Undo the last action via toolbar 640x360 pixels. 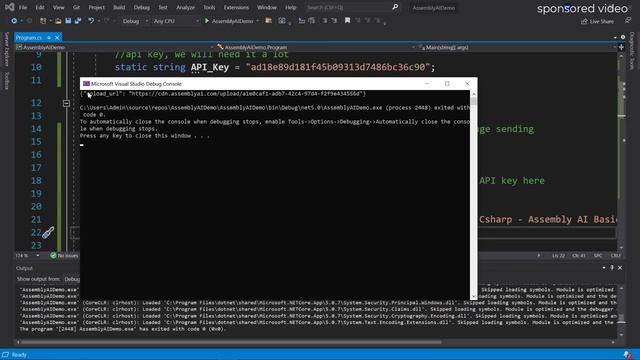click(91, 21)
